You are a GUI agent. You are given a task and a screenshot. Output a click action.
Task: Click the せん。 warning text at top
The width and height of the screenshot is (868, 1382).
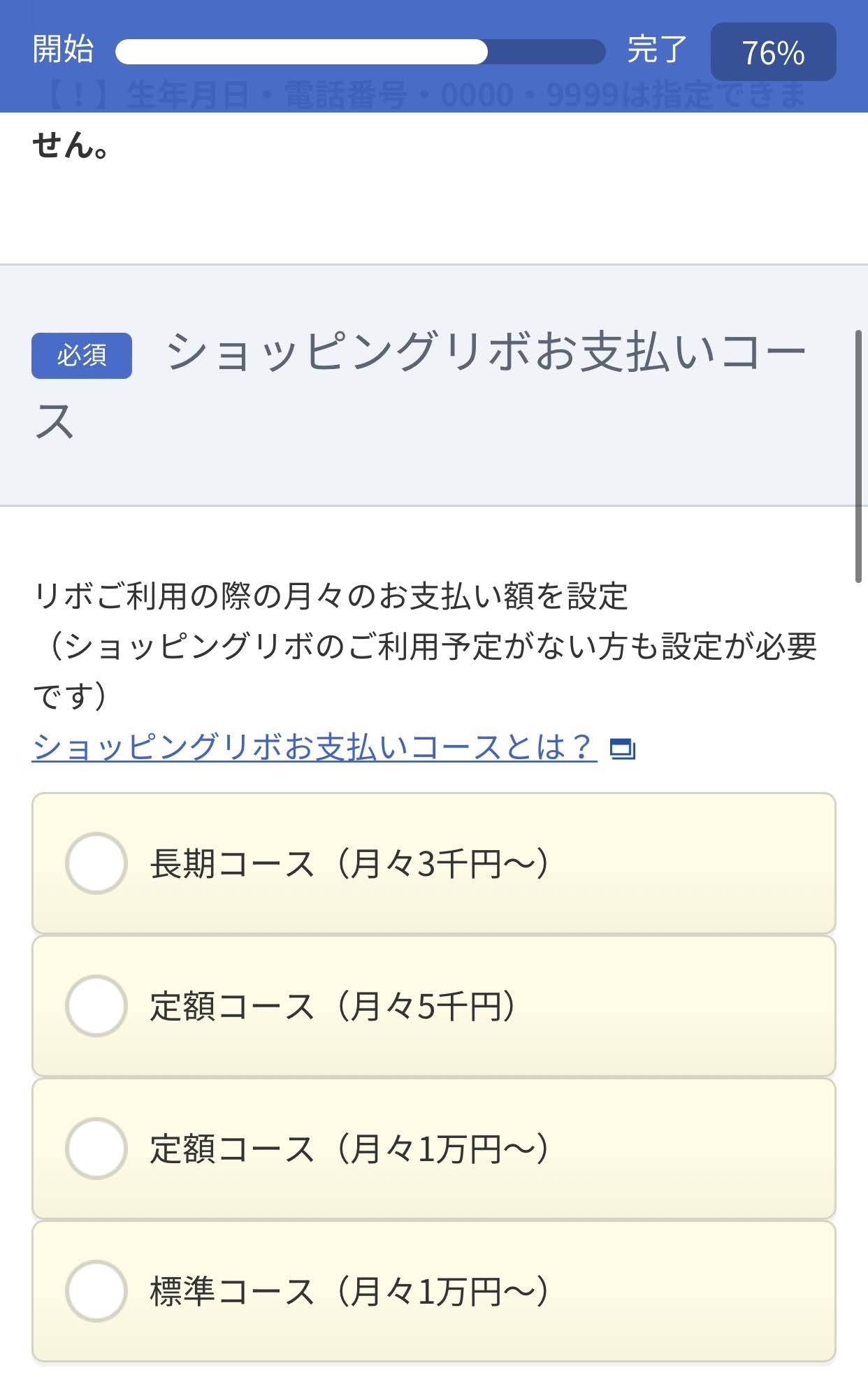pos(71,145)
